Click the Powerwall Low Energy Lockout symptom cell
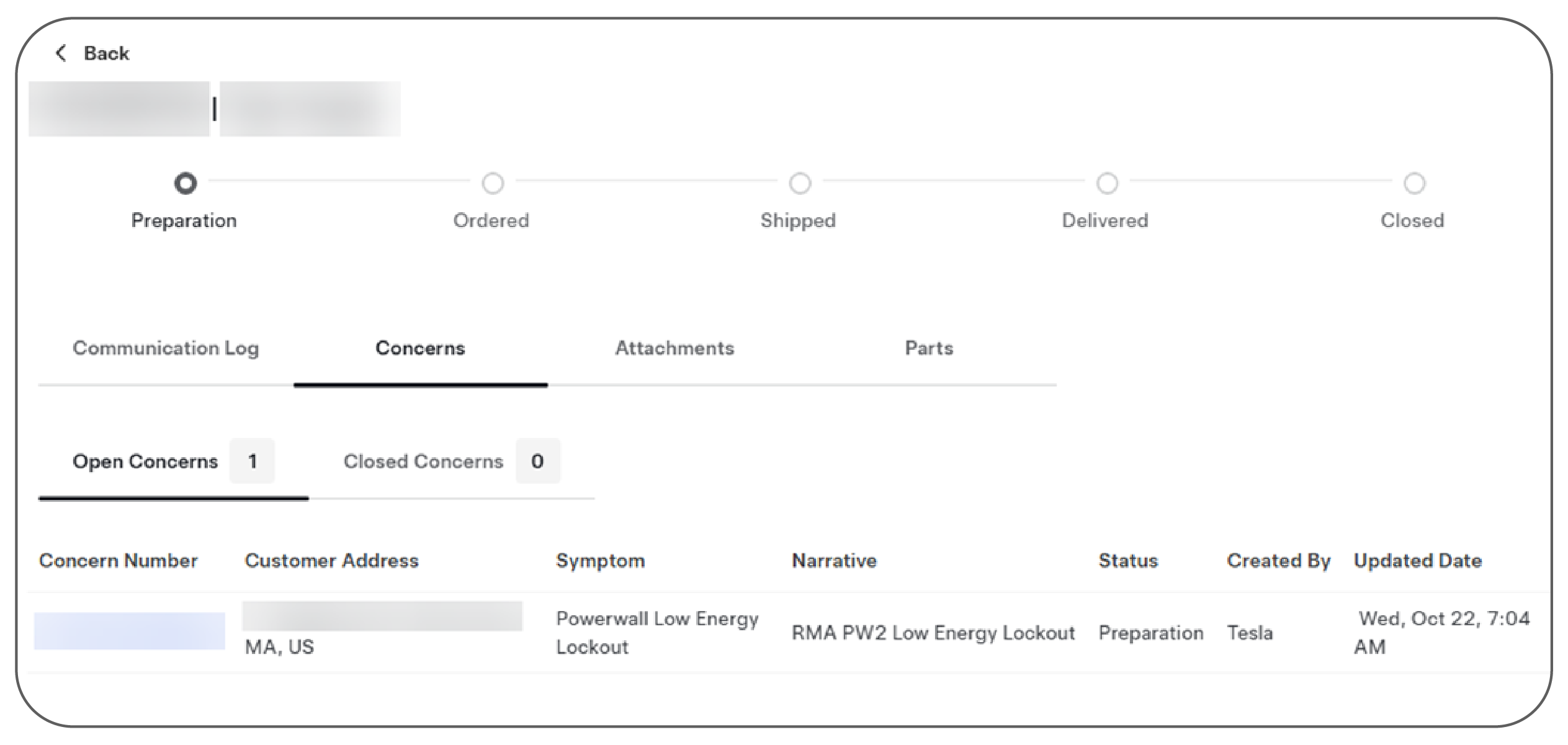 click(x=656, y=633)
